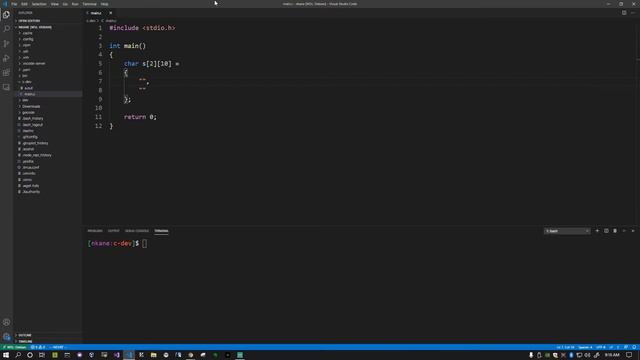Expand the Open Editors section
This screenshot has height=360, width=640.
tap(48, 21)
